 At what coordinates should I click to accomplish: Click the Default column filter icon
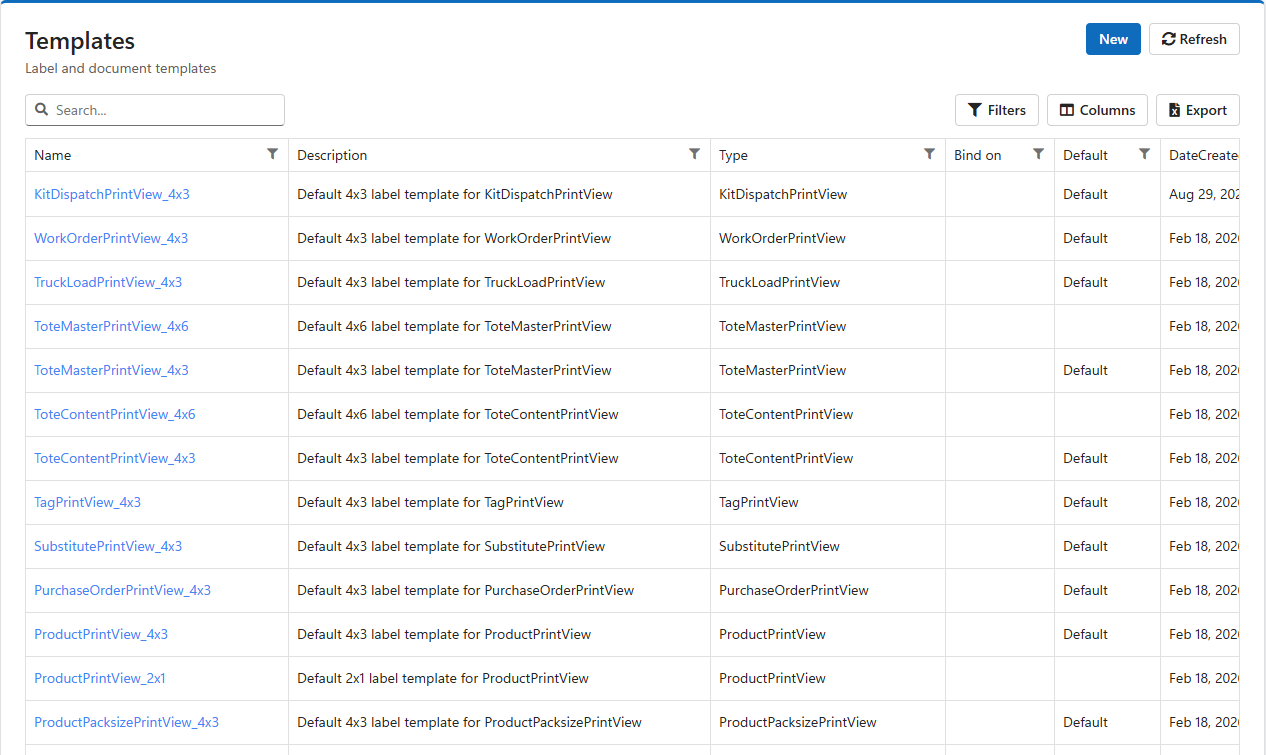(x=1144, y=154)
